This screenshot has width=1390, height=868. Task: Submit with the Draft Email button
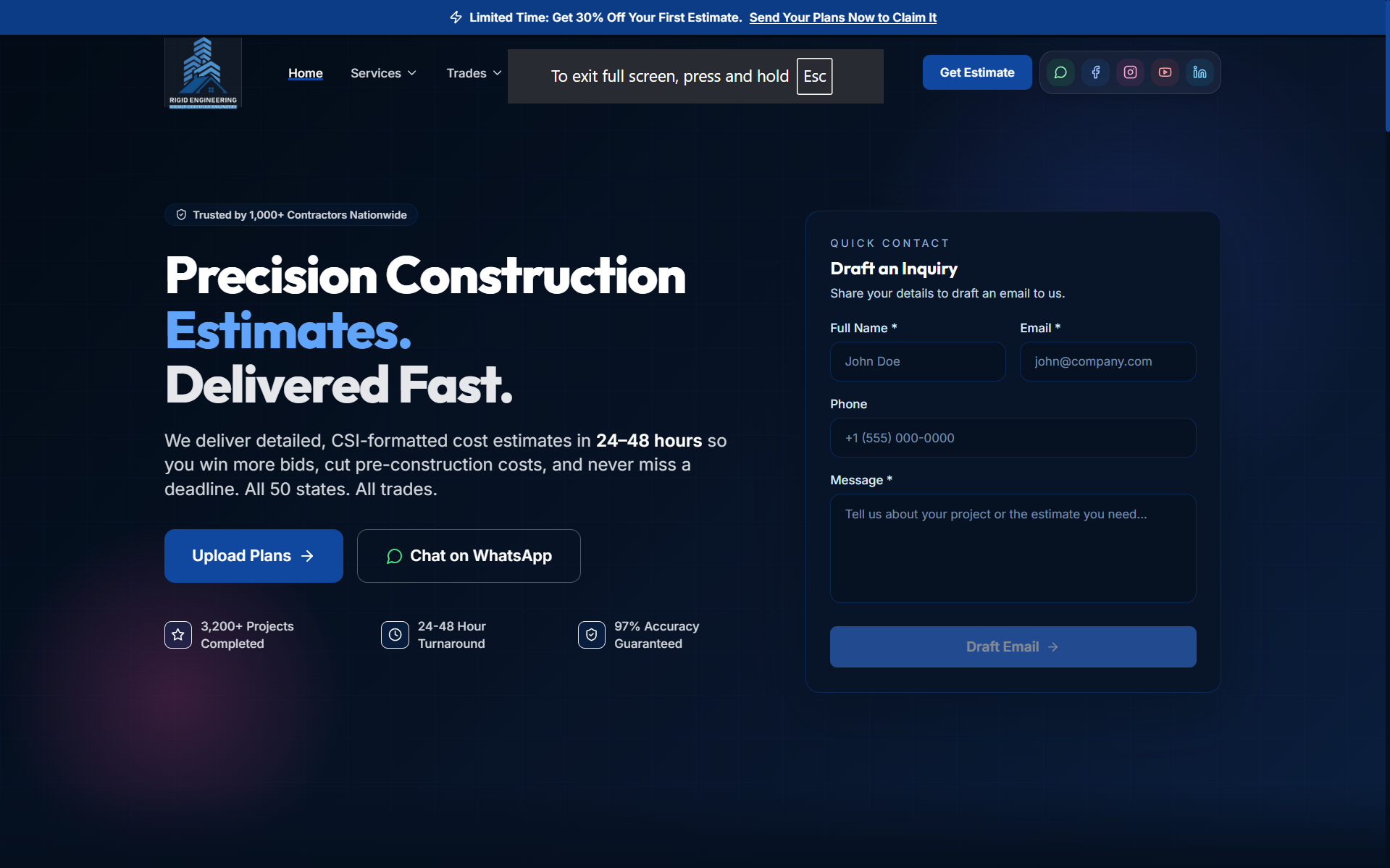pos(1013,646)
